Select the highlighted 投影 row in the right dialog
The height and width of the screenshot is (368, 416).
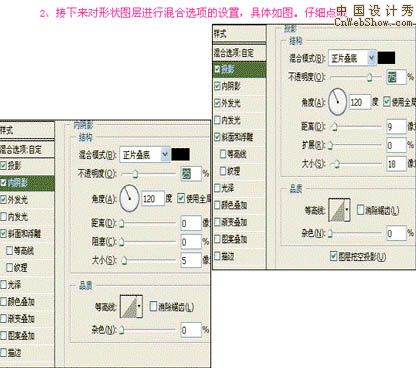pyautogui.click(x=239, y=69)
